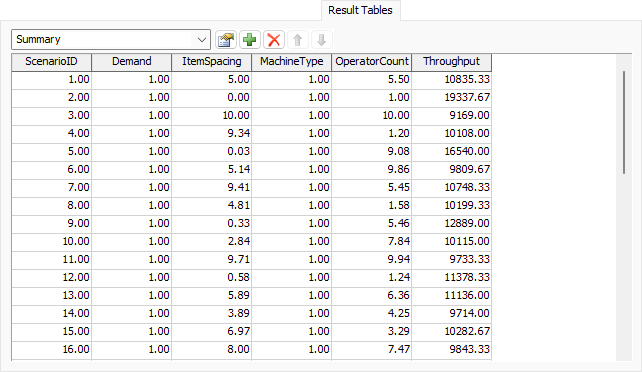The width and height of the screenshot is (642, 372).
Task: Select Throughput cell 10108.00
Action: tap(452, 133)
